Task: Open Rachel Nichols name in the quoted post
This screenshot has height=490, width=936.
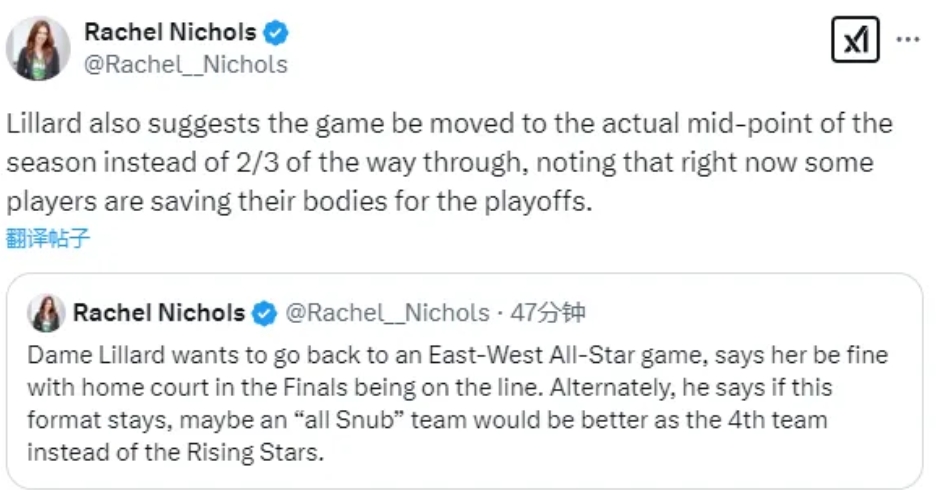Action: [x=158, y=313]
